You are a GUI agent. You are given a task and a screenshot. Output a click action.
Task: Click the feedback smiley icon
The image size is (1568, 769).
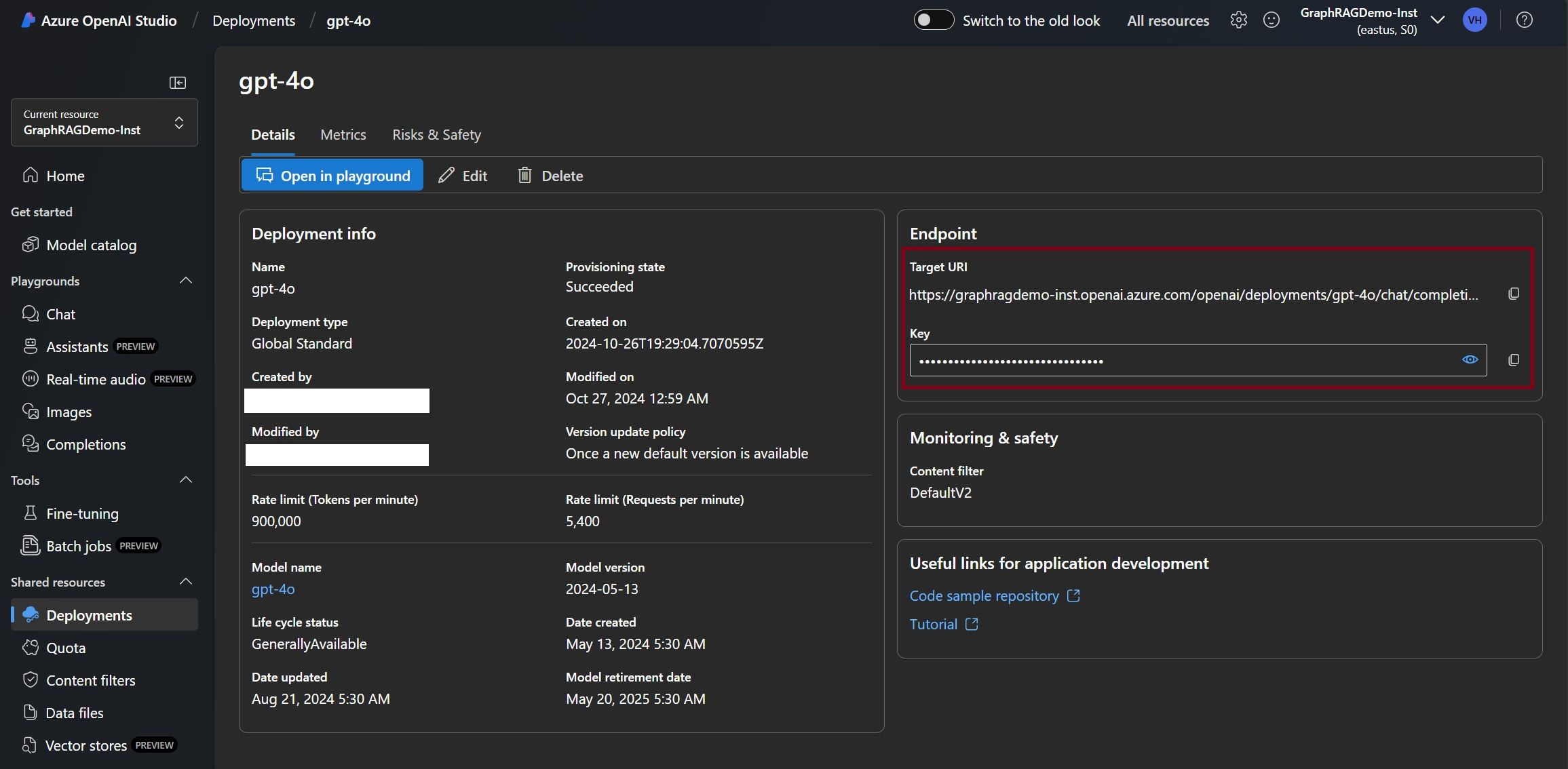1271,20
